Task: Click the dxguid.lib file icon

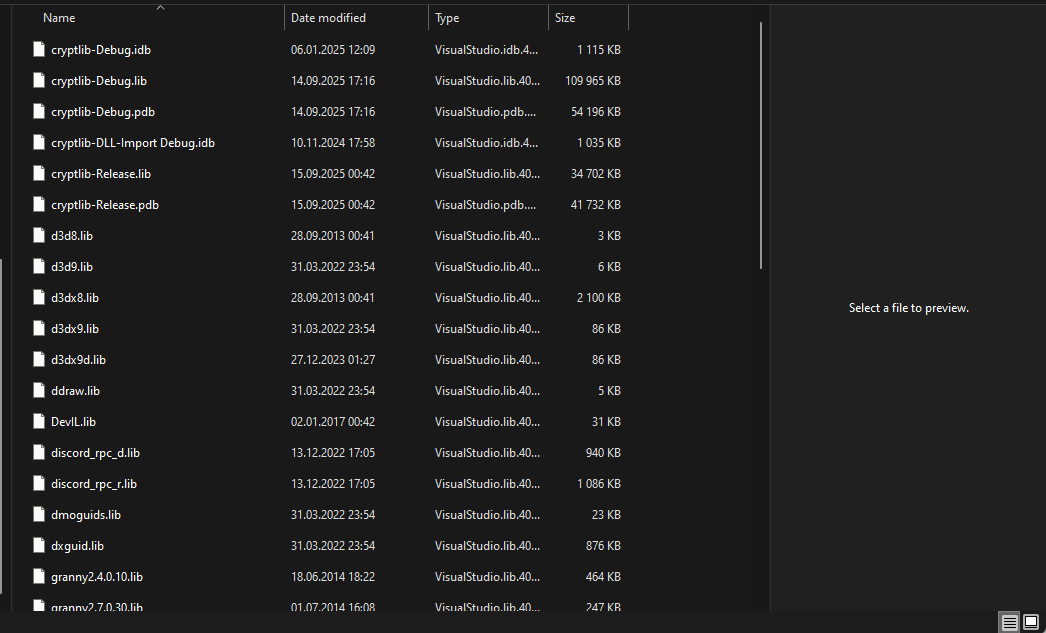Action: click(39, 545)
